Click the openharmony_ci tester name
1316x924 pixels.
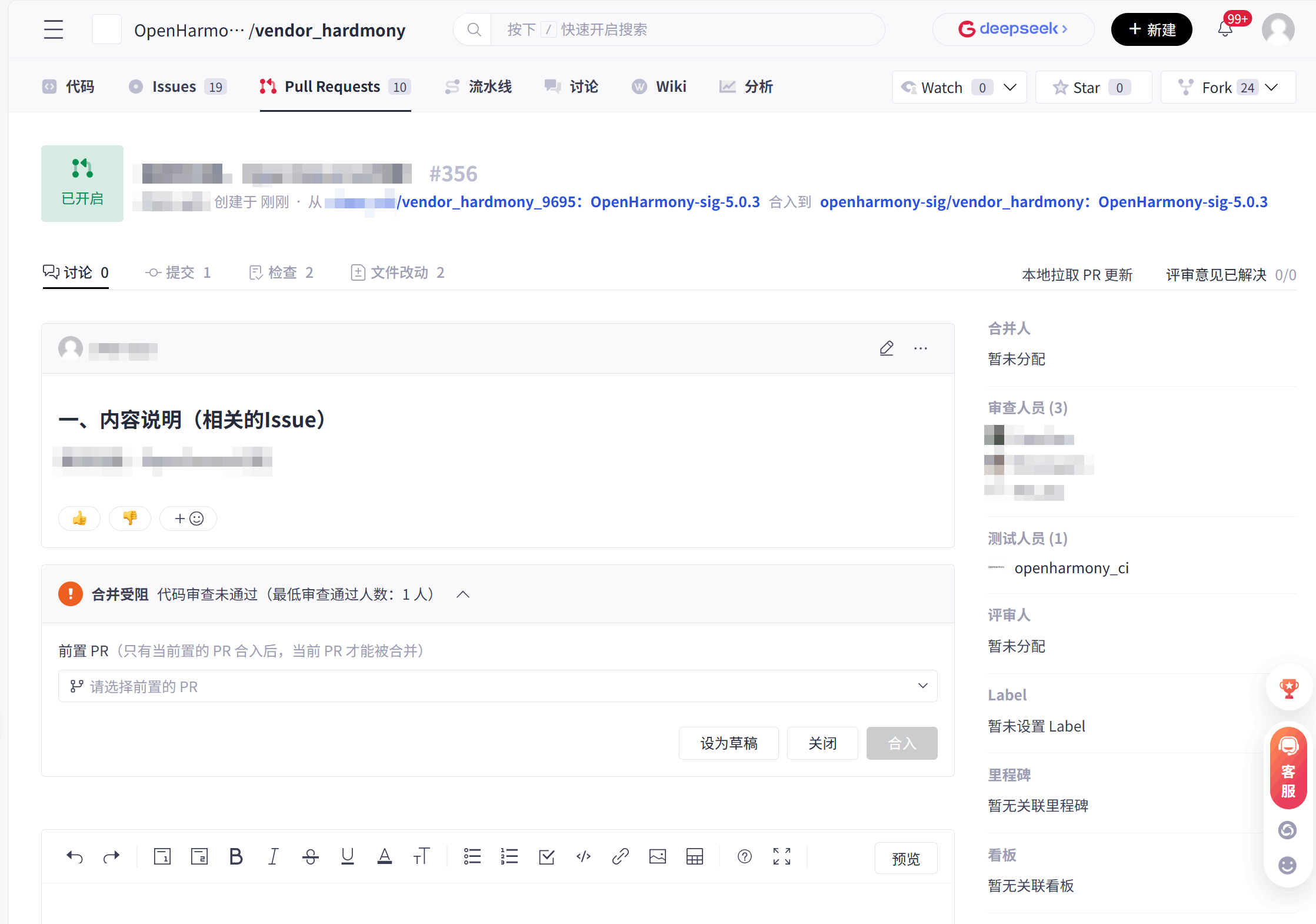tap(1071, 568)
